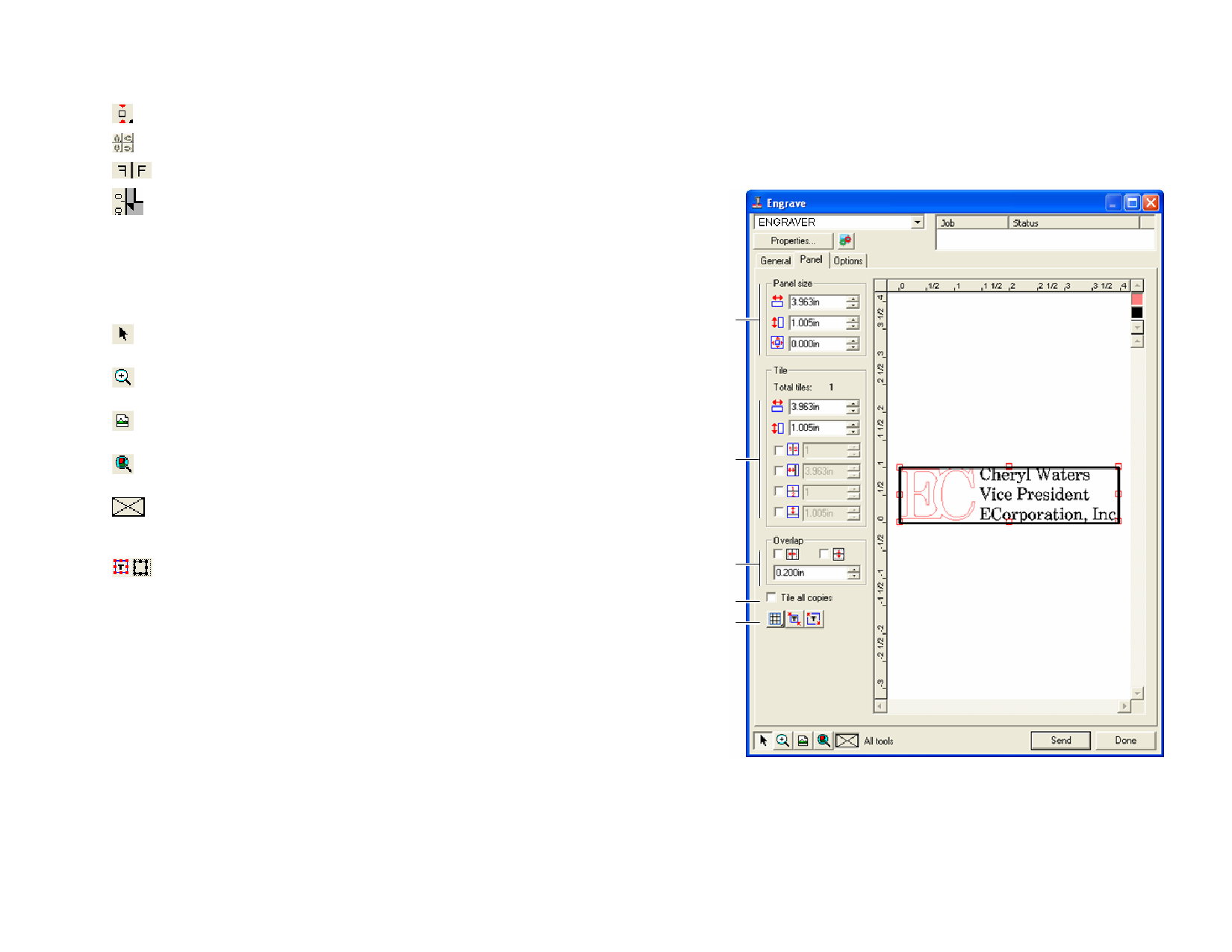This screenshot has width=1232, height=952.
Task: Check the first checkbox in the Overlap group
Action: coord(778,554)
